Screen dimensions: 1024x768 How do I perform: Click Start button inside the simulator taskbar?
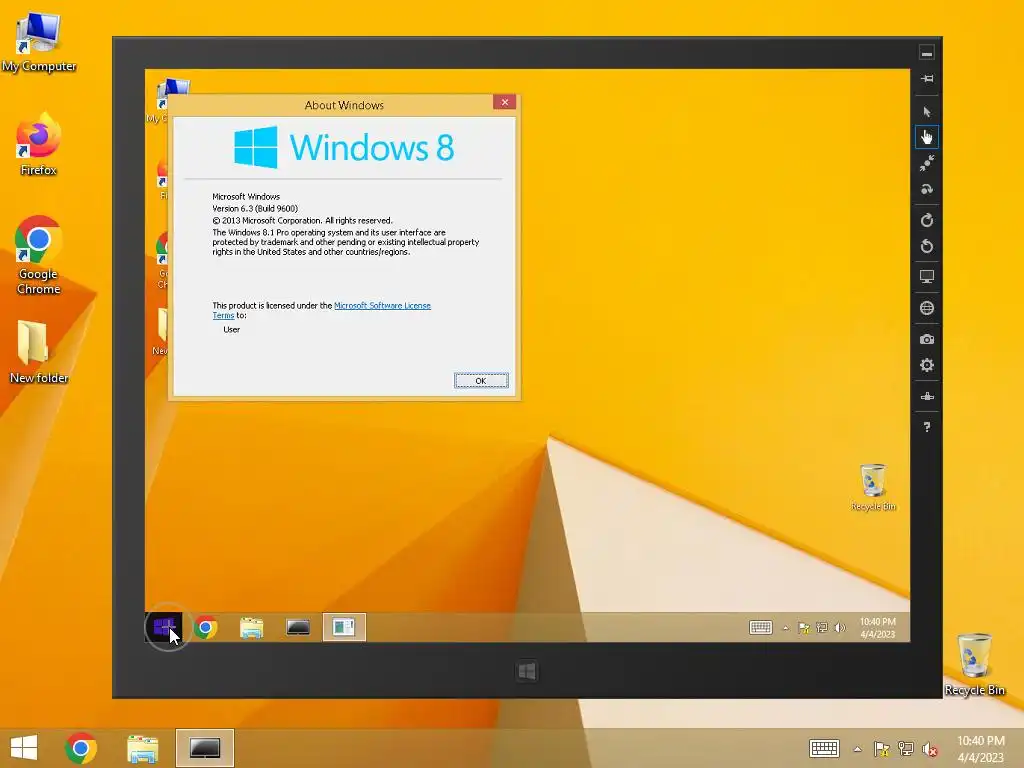pos(164,628)
